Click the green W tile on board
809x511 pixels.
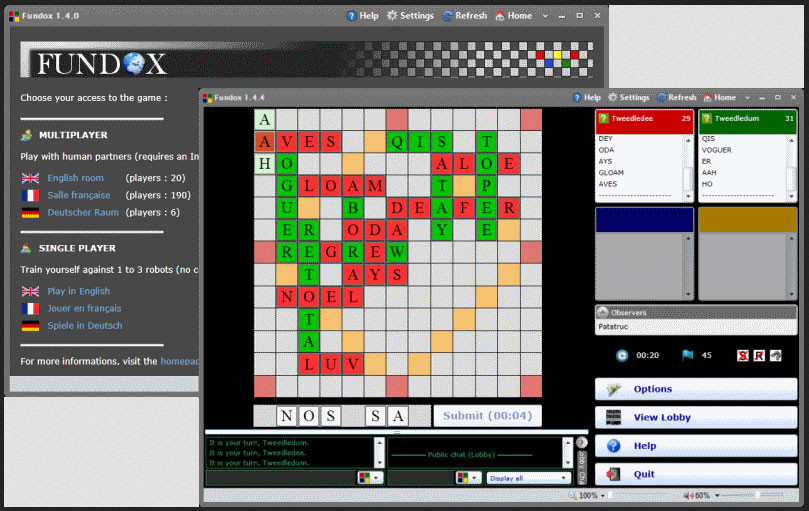(397, 252)
